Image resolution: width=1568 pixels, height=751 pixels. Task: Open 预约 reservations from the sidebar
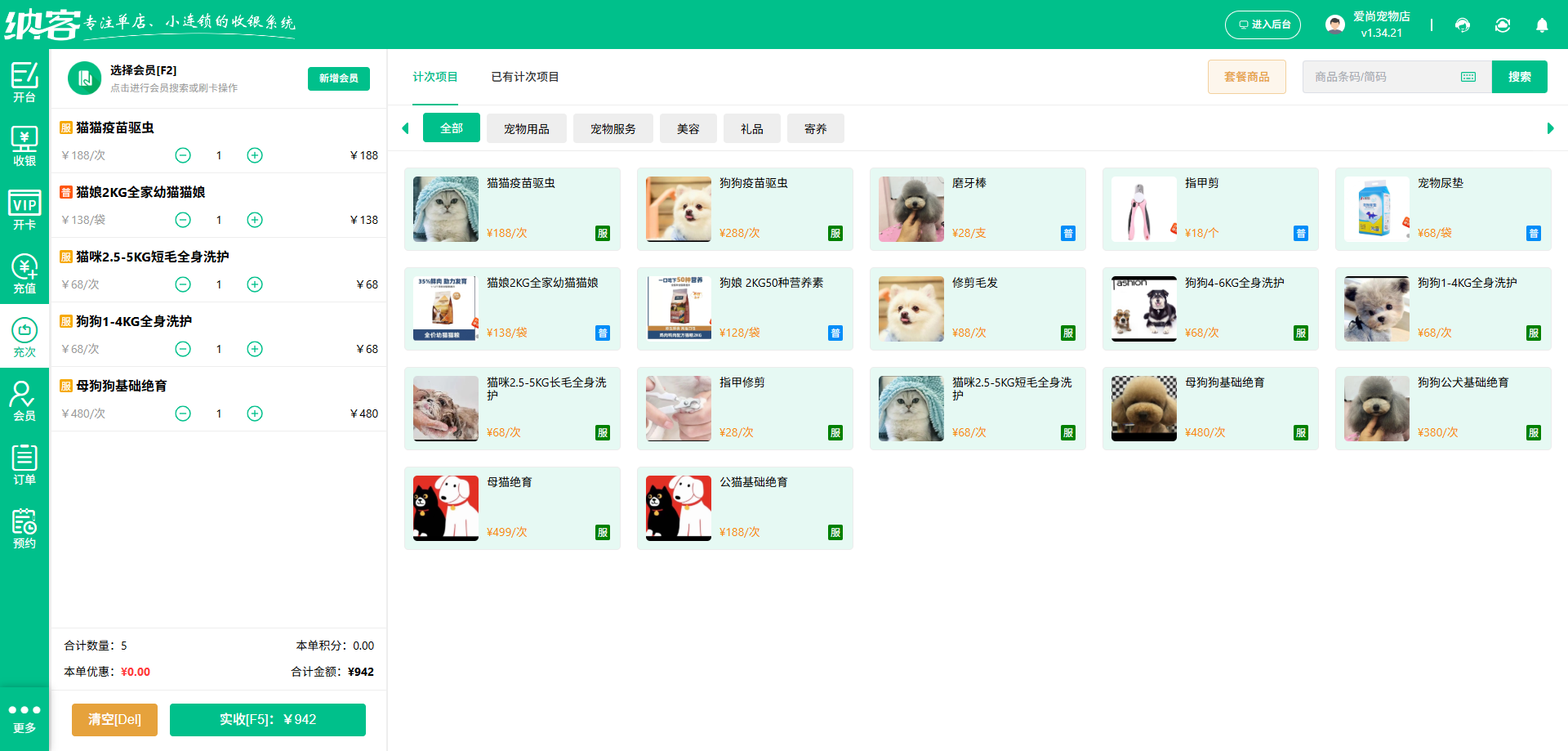pyautogui.click(x=24, y=527)
